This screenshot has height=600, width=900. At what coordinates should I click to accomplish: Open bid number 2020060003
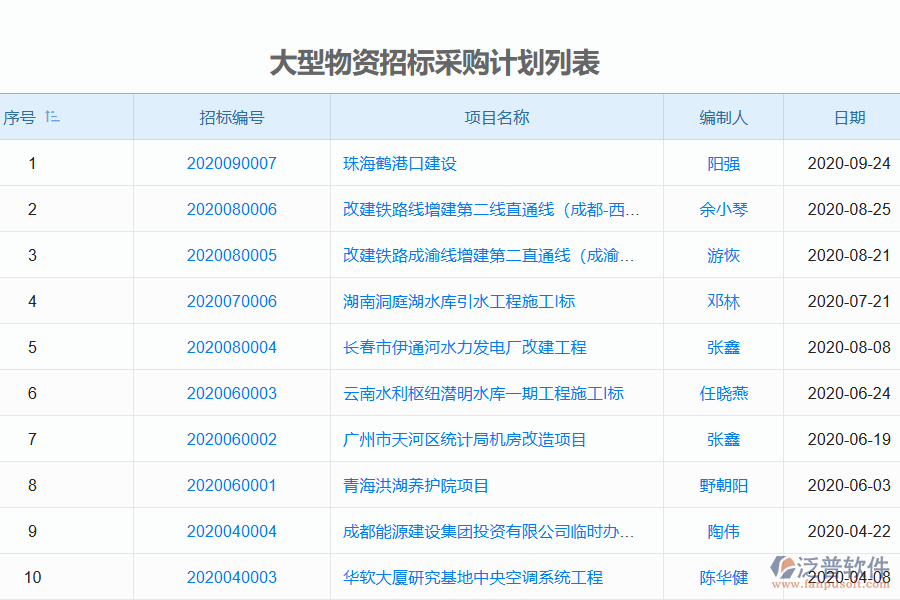(231, 393)
